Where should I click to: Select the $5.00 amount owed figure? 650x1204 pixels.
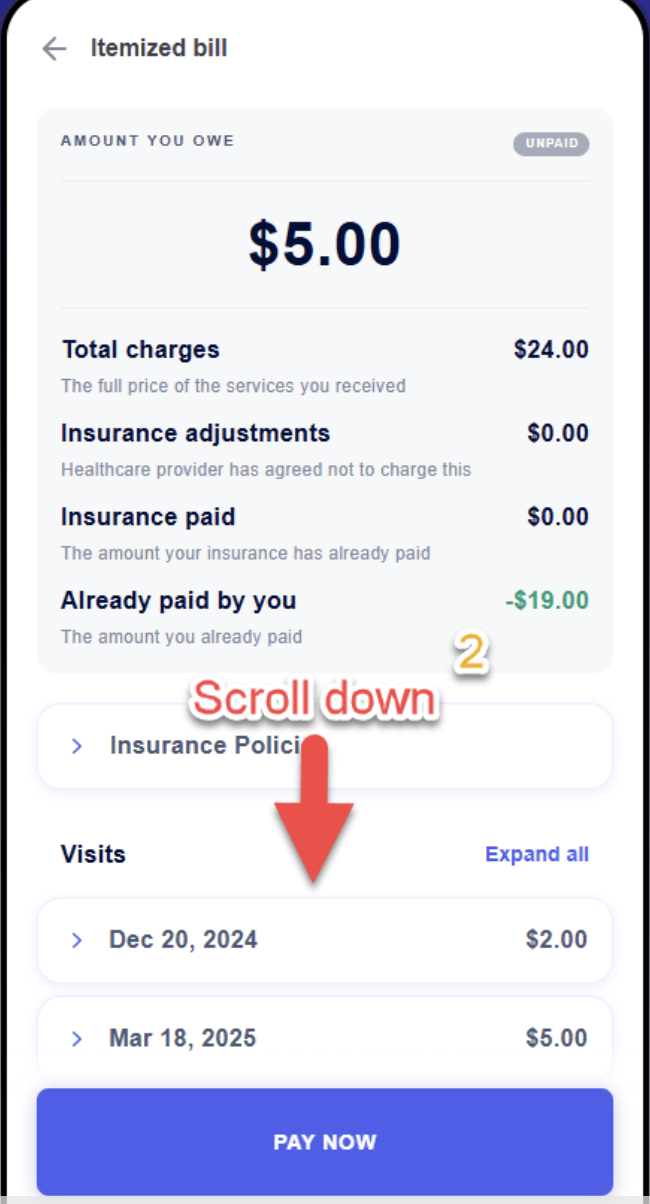coord(324,244)
